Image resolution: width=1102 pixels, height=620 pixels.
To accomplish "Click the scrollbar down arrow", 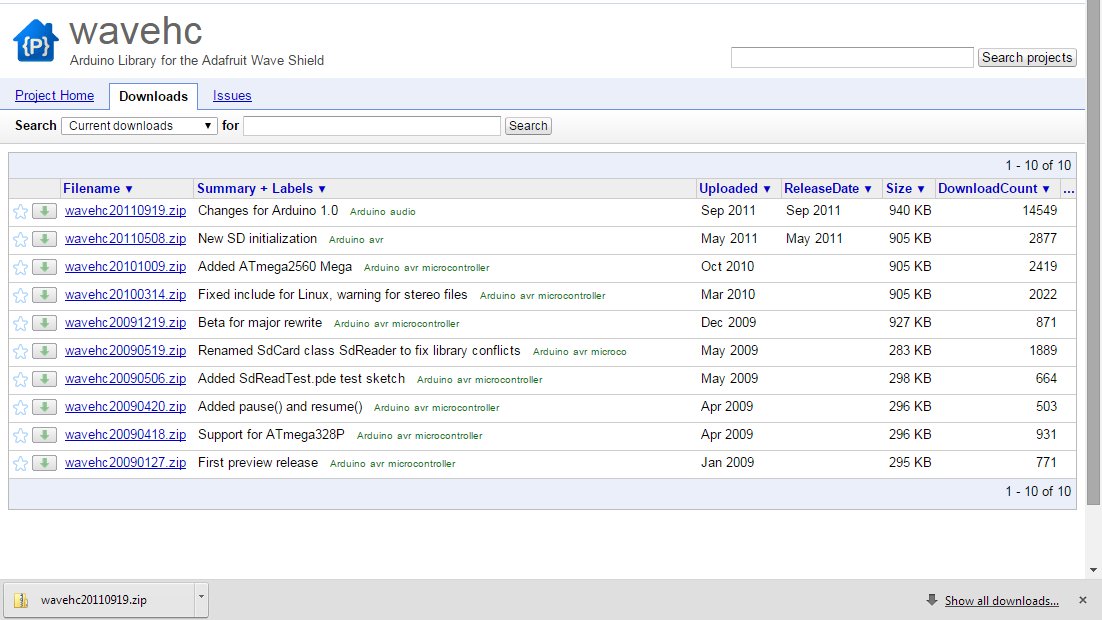I will (1094, 570).
